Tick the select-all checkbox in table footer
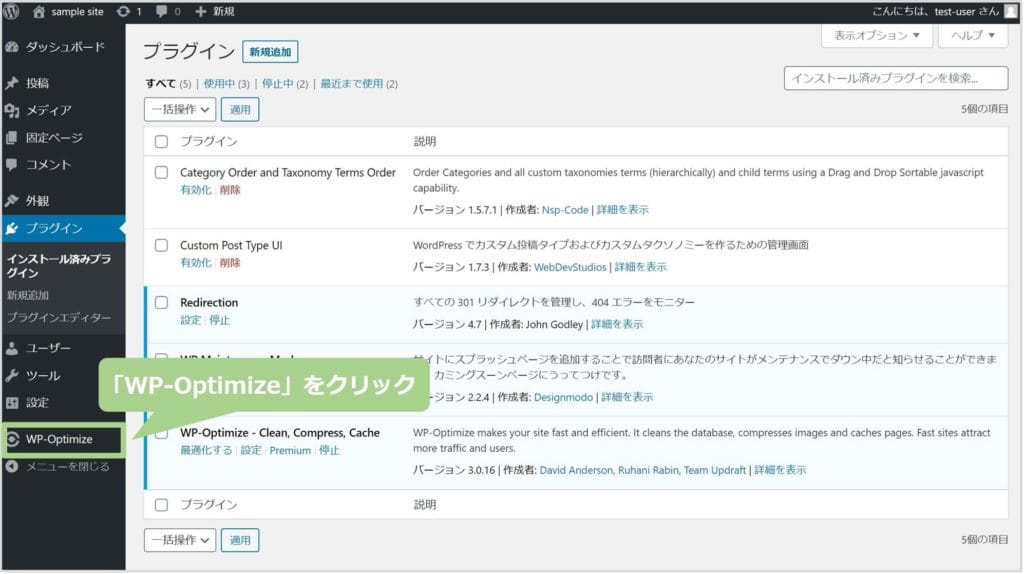Image resolution: width=1024 pixels, height=574 pixels. point(161,505)
